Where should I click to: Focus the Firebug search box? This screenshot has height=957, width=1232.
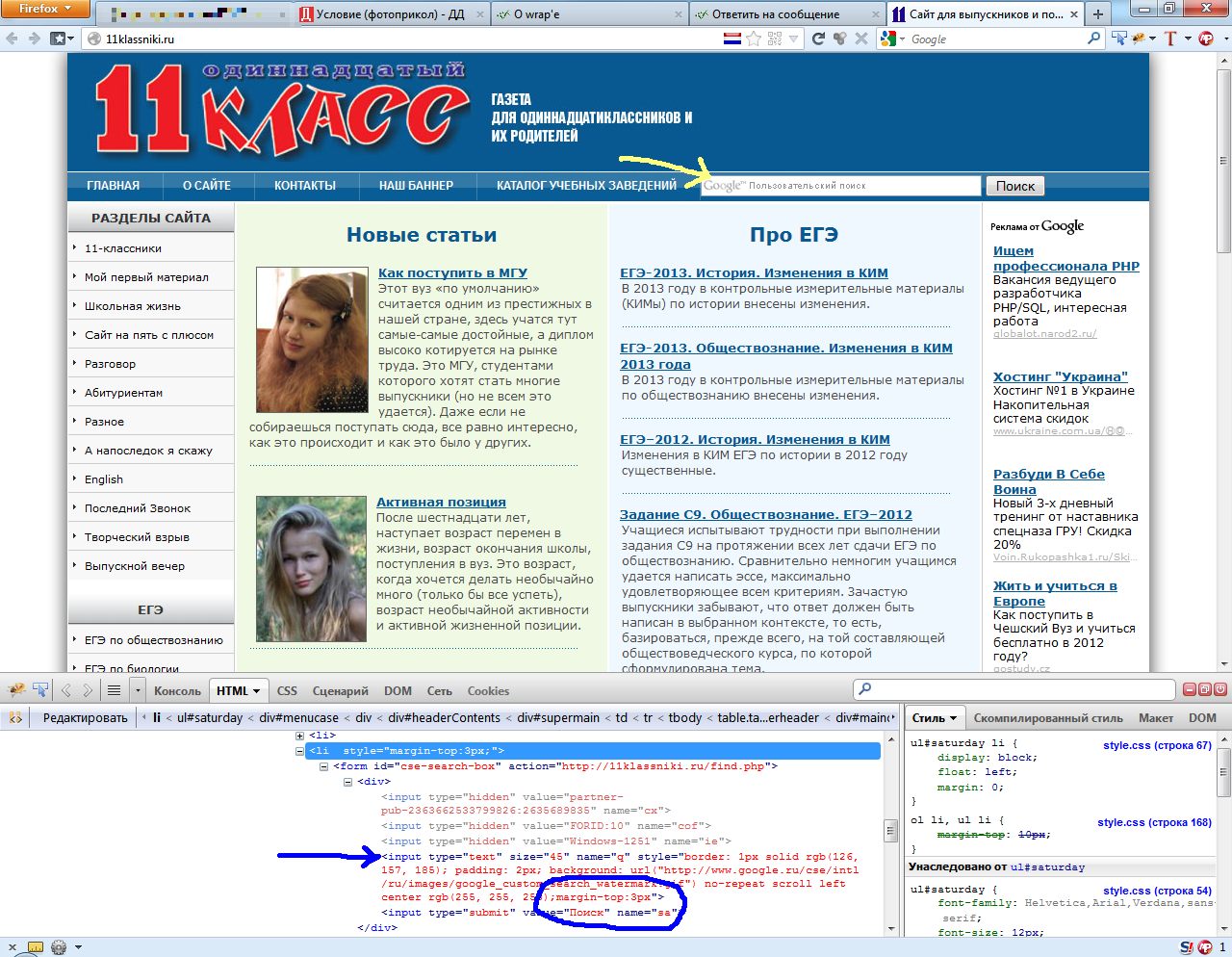pos(1014,689)
